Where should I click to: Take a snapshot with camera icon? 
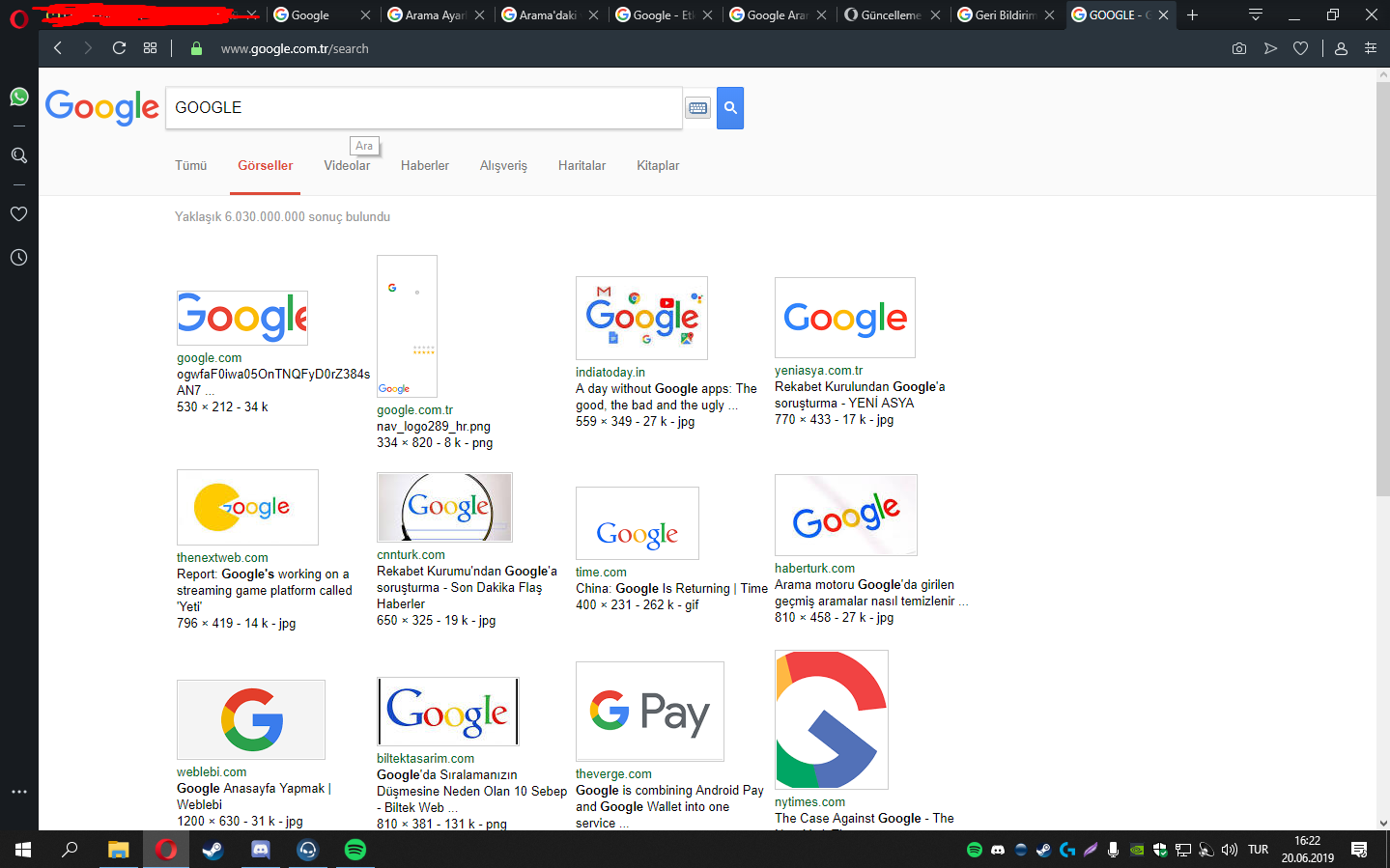coord(1239,48)
